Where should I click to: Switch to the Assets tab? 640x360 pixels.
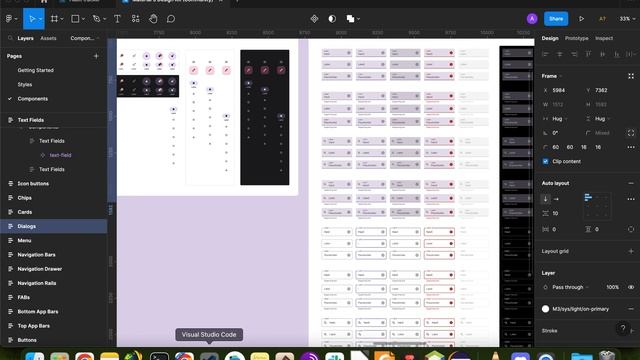click(48, 38)
